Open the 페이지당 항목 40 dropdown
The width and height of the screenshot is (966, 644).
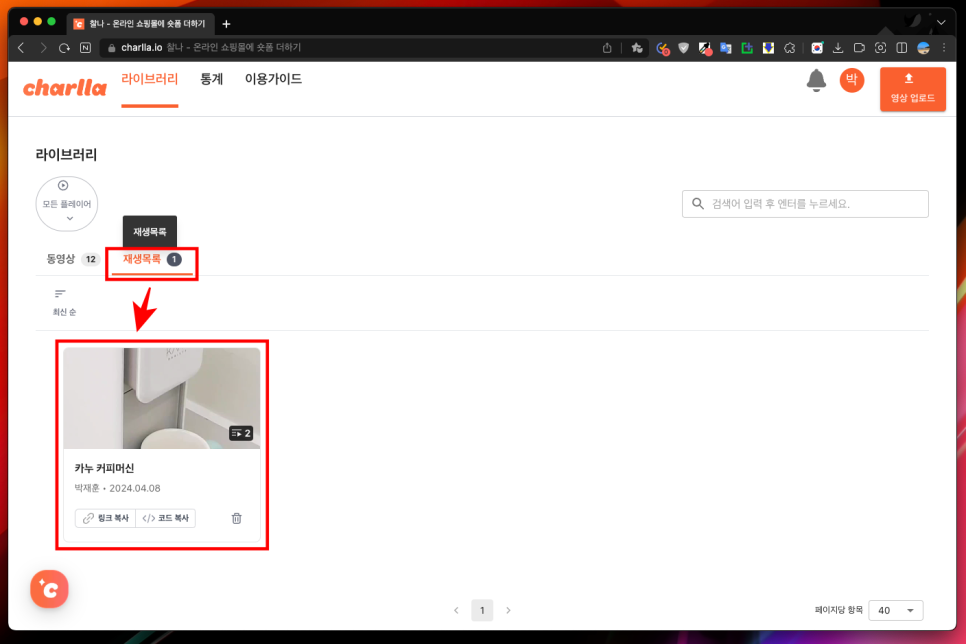(x=895, y=610)
